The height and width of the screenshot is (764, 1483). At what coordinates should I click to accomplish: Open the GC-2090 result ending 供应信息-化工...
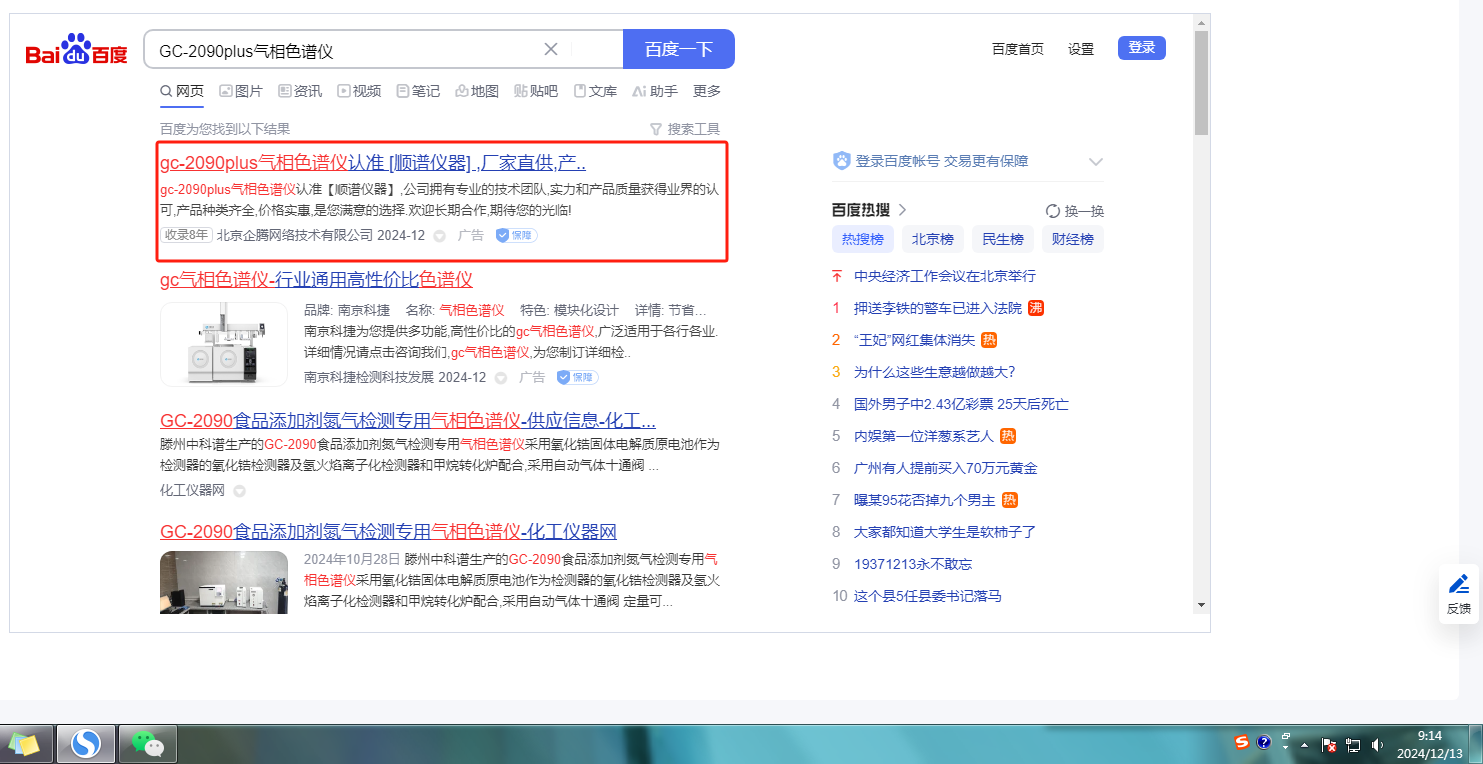tap(408, 420)
